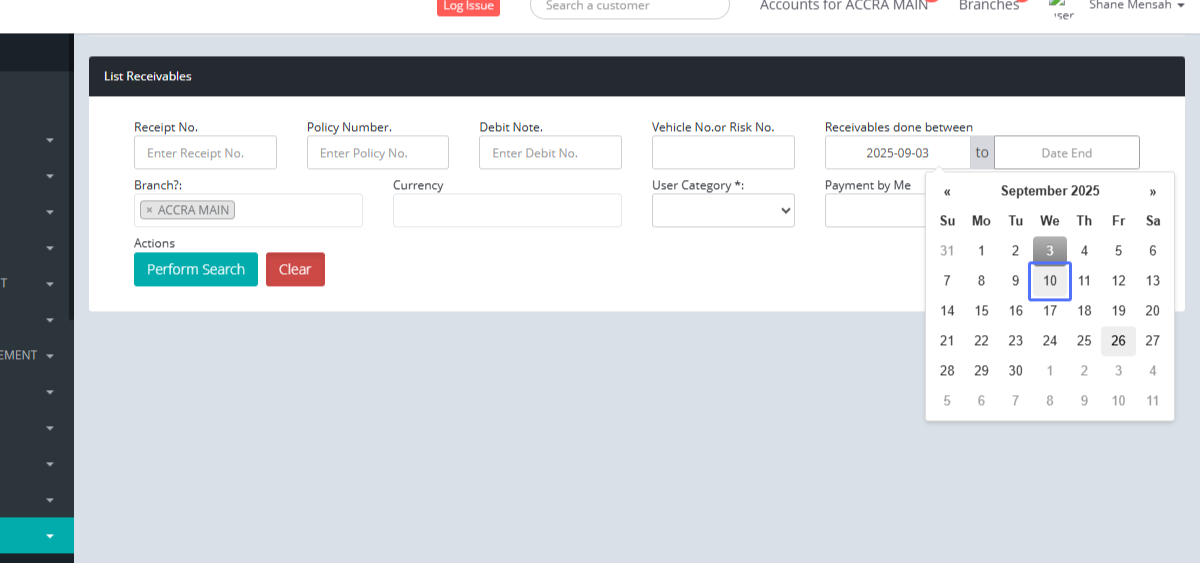Click the red Clear button

tap(295, 269)
